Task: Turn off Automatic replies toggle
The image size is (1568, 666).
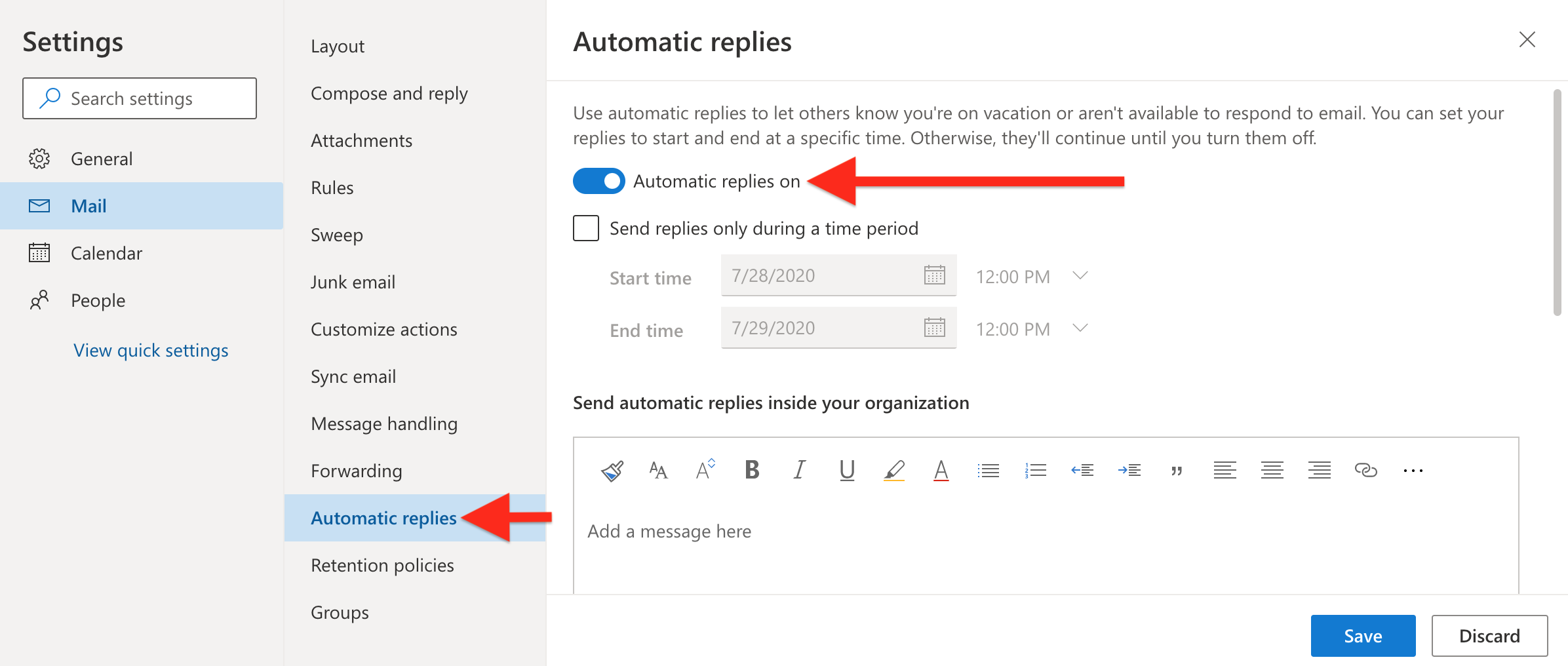Action: pos(598,181)
